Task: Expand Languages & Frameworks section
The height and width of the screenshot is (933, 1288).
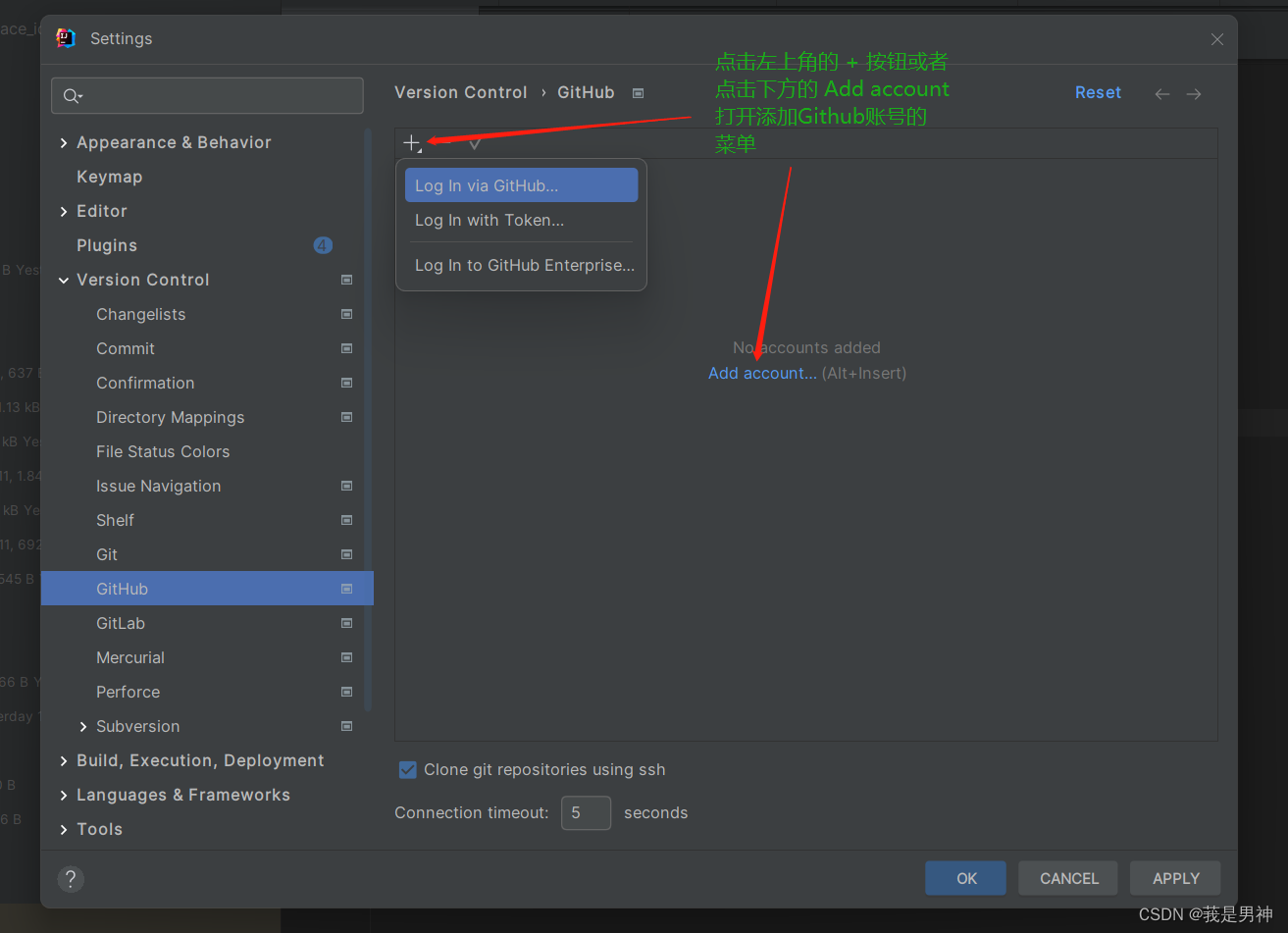Action: (x=64, y=796)
